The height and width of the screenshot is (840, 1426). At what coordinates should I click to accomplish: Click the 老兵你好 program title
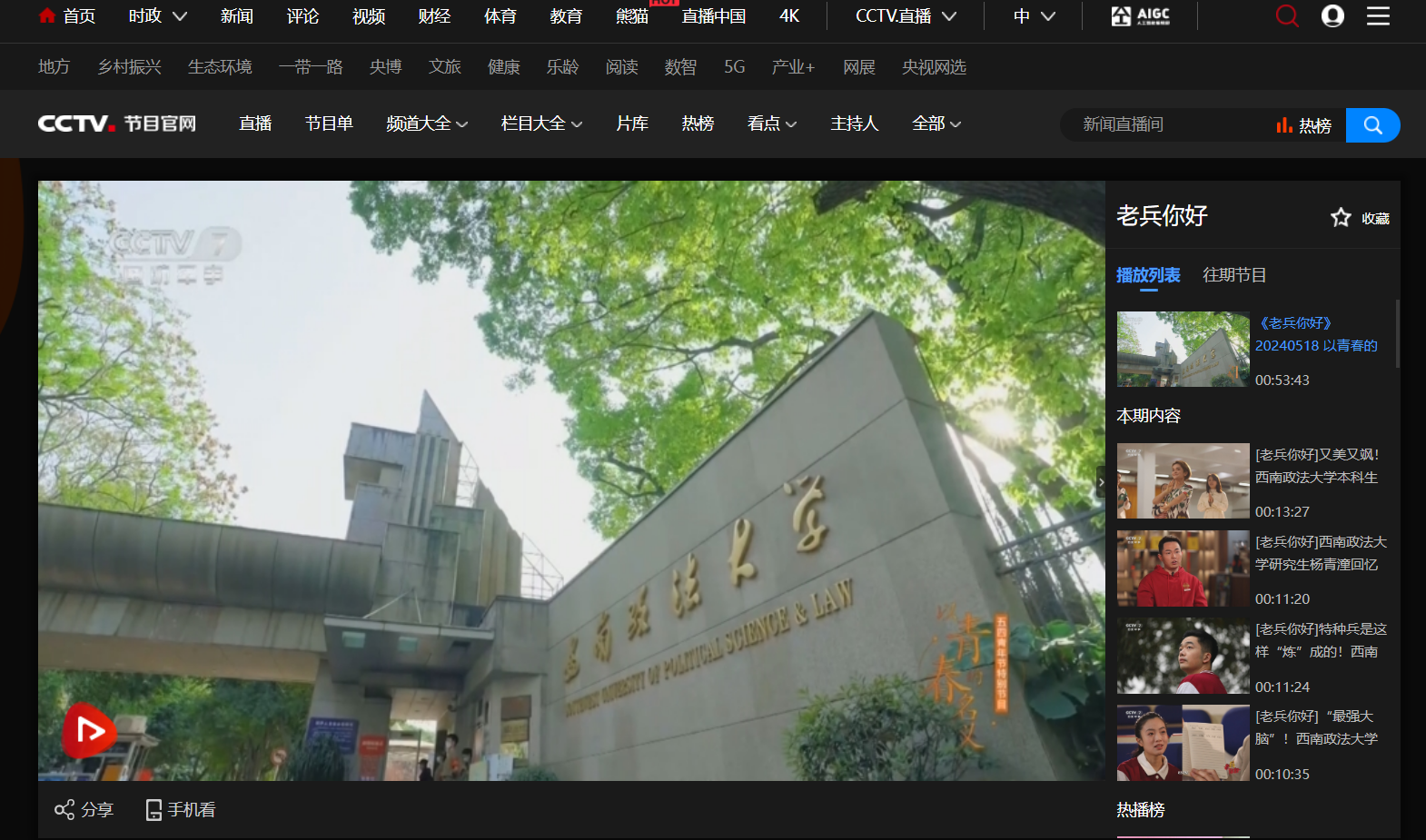(1162, 216)
